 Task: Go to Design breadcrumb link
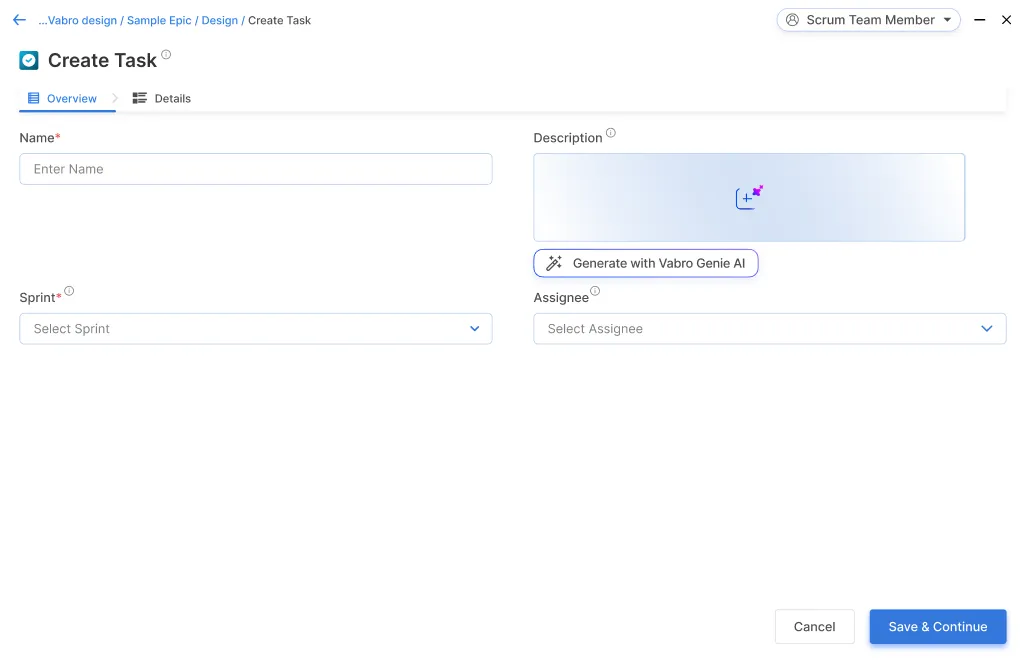(x=219, y=20)
